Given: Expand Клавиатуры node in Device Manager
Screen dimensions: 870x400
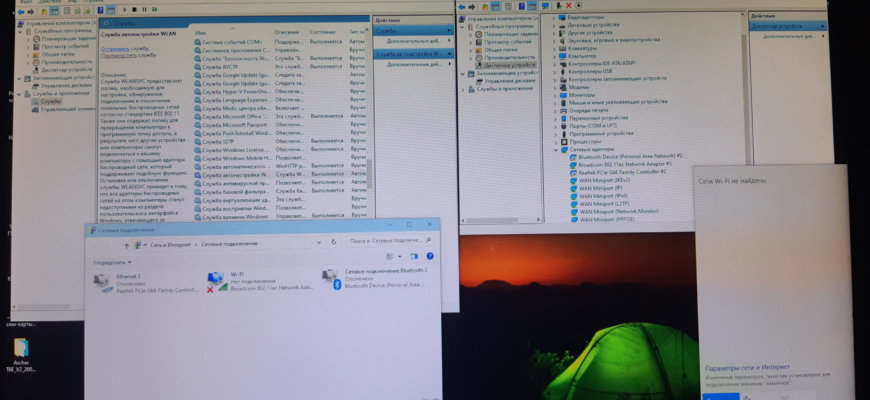Looking at the screenshot, I should click(556, 48).
